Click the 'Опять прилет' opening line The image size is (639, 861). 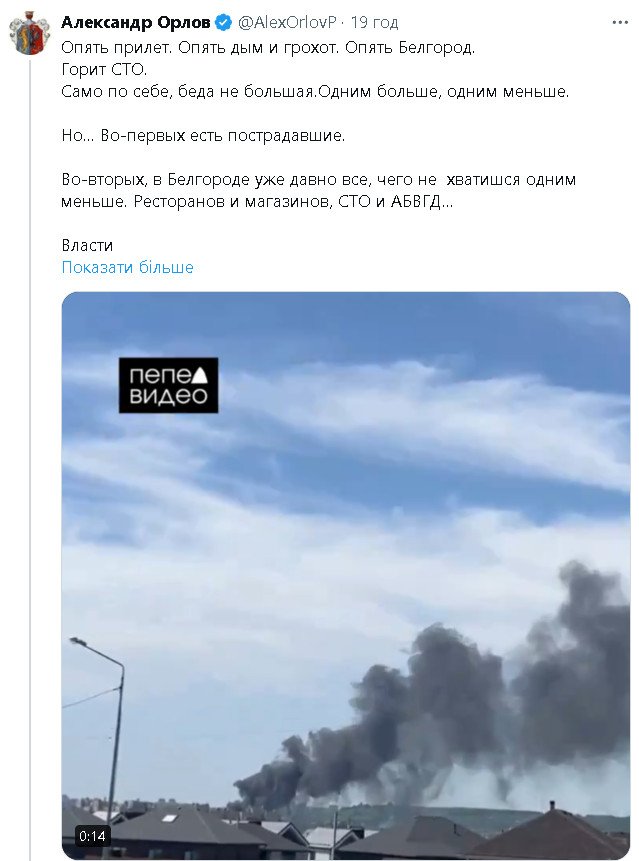click(x=268, y=48)
